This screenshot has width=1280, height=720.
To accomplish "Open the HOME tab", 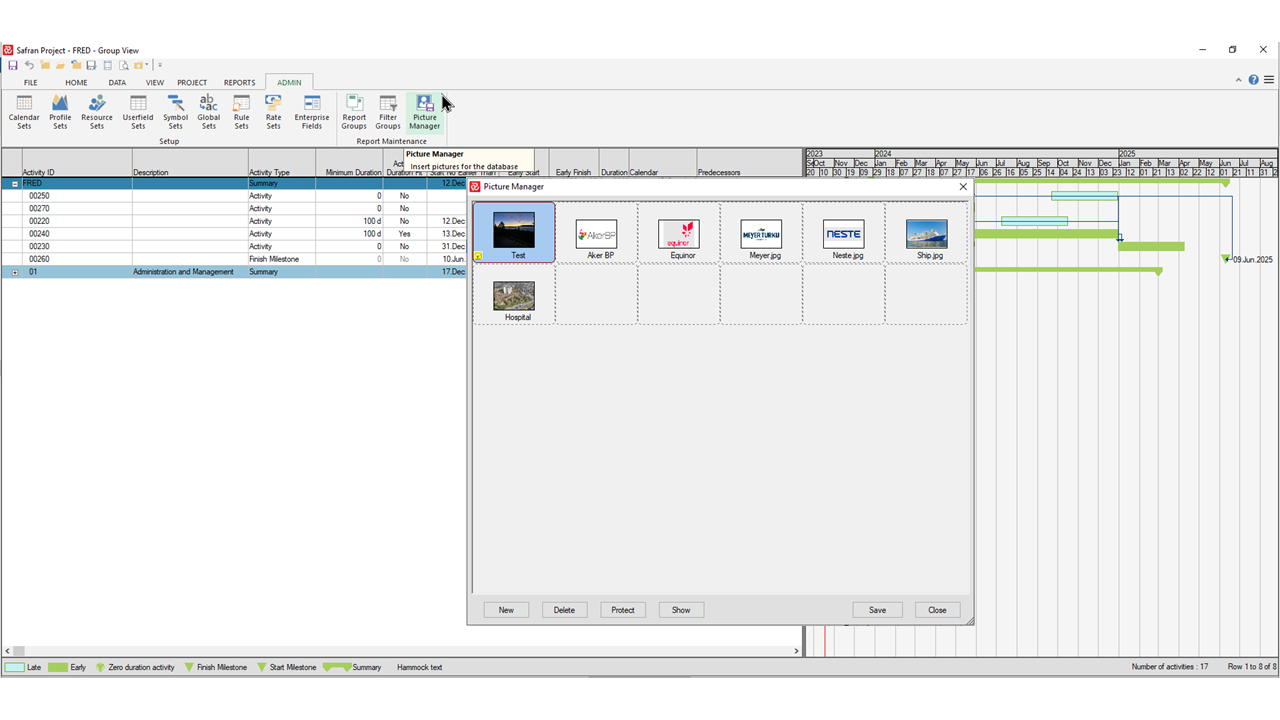I will (76, 83).
